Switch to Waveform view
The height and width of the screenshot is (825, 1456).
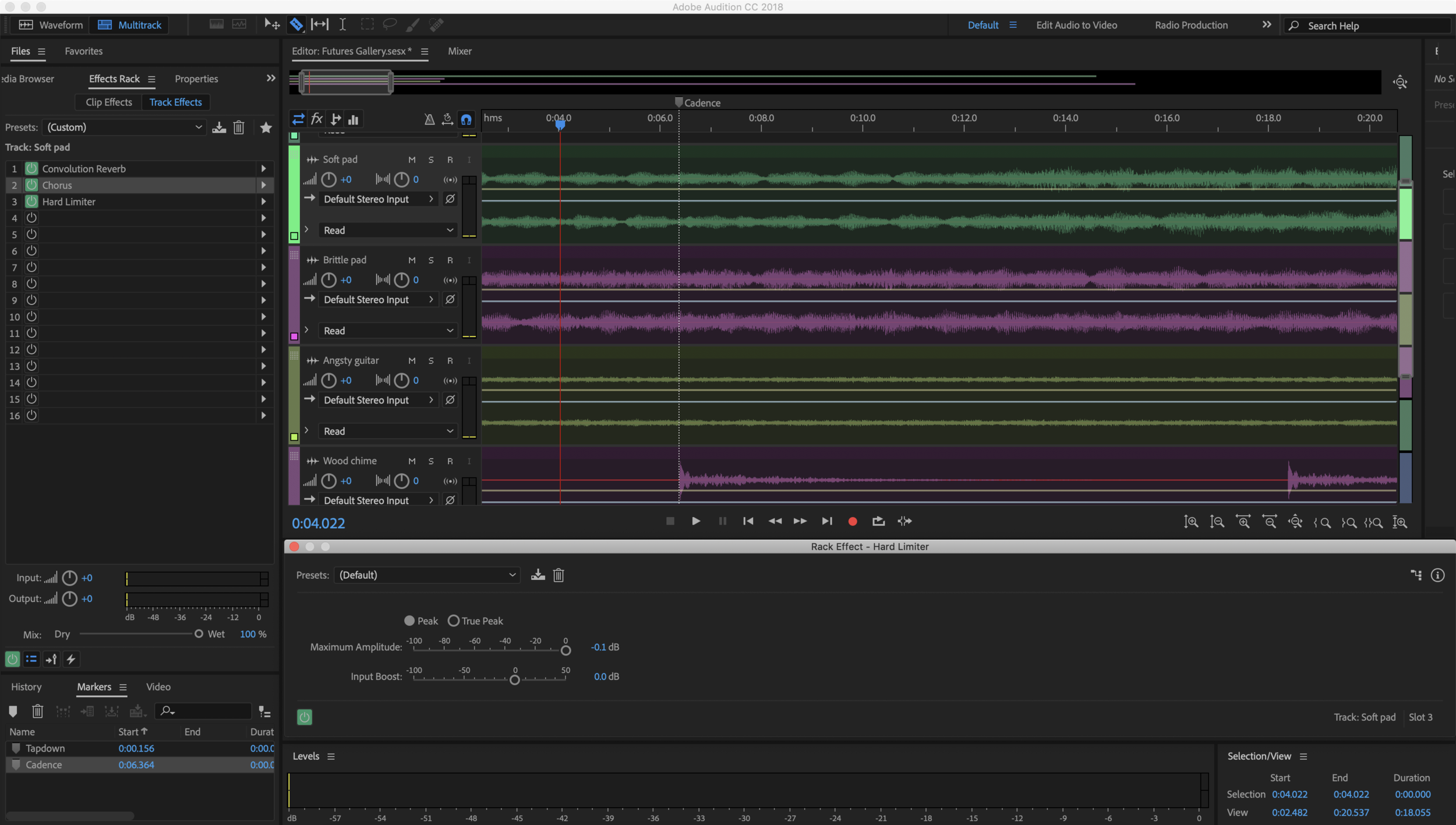(51, 25)
